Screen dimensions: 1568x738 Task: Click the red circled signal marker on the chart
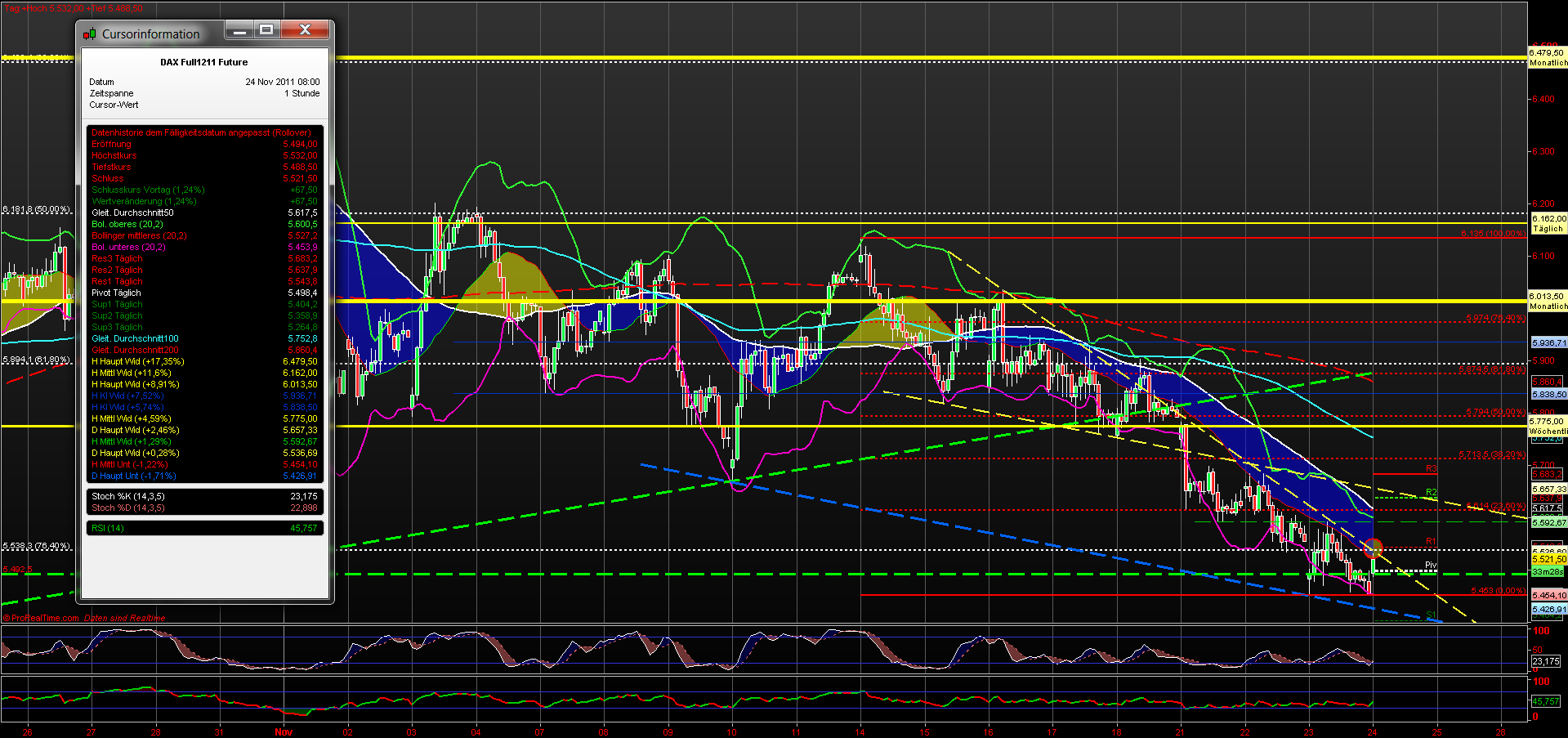click(1374, 549)
